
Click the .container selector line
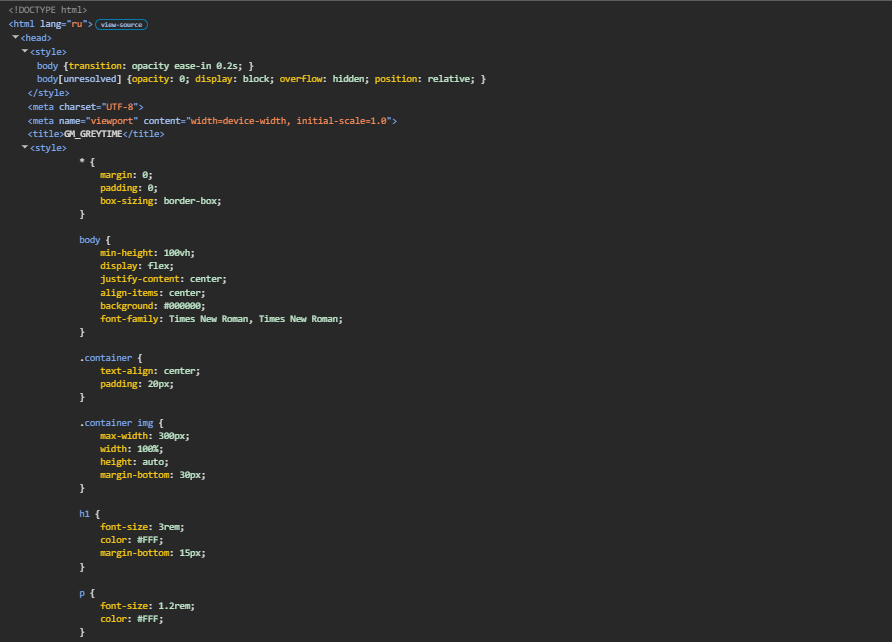[x=111, y=358]
